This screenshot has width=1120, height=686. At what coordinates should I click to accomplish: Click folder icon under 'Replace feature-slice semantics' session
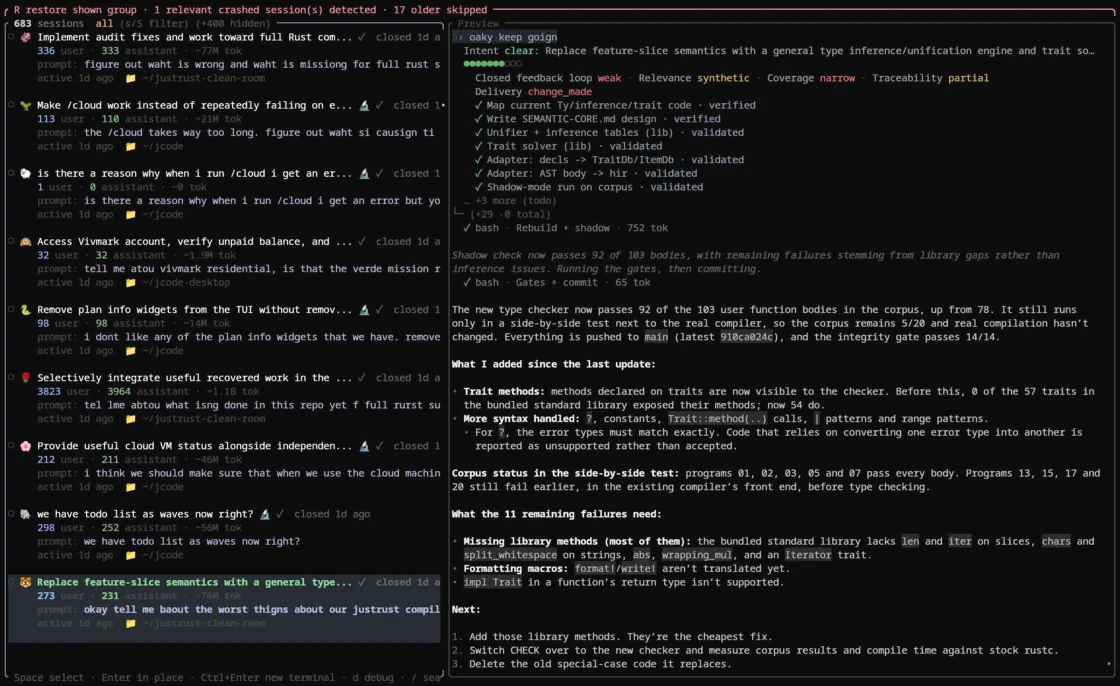pos(131,623)
